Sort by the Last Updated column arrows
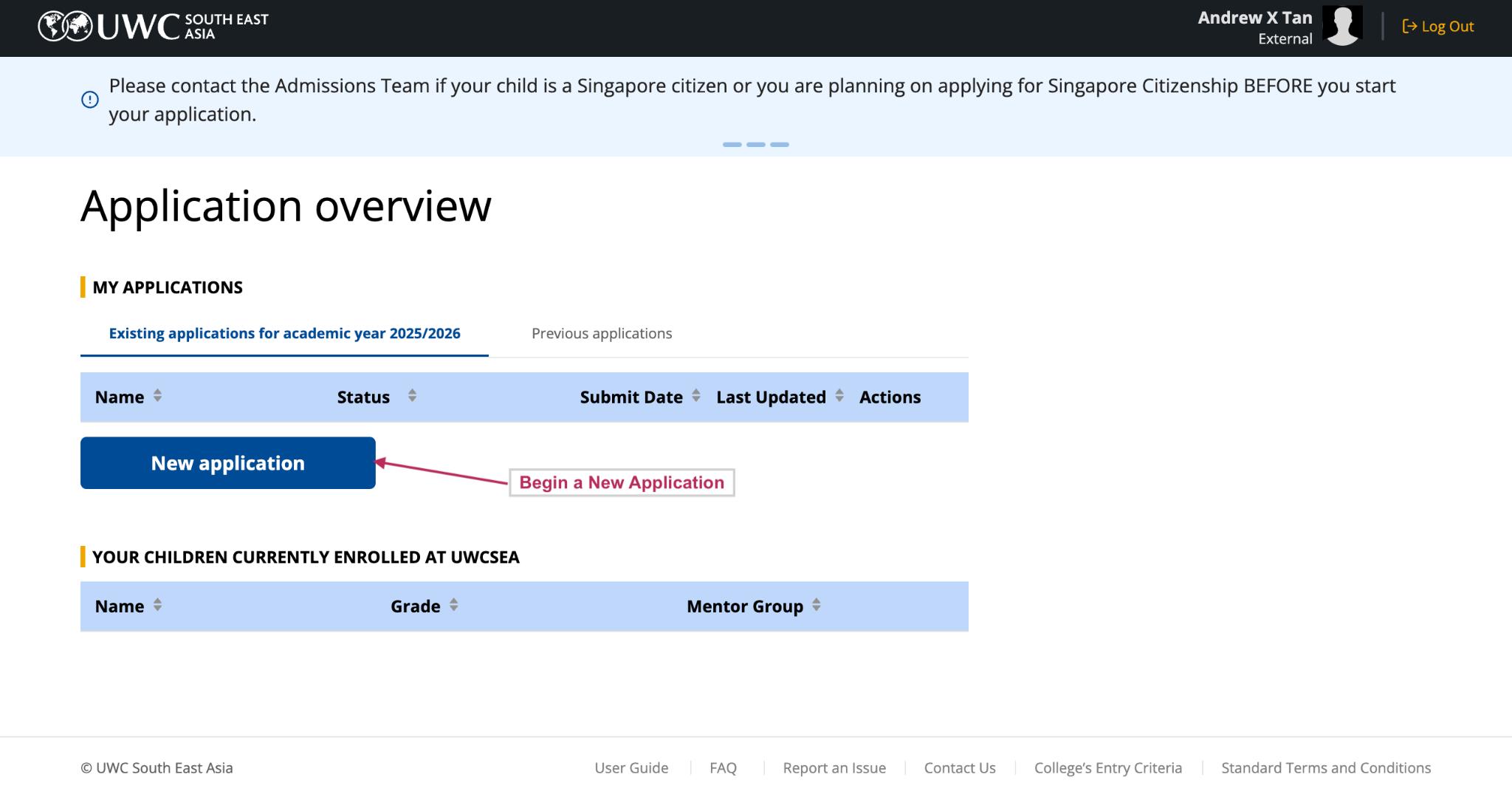The height and width of the screenshot is (800, 1512). [x=839, y=396]
